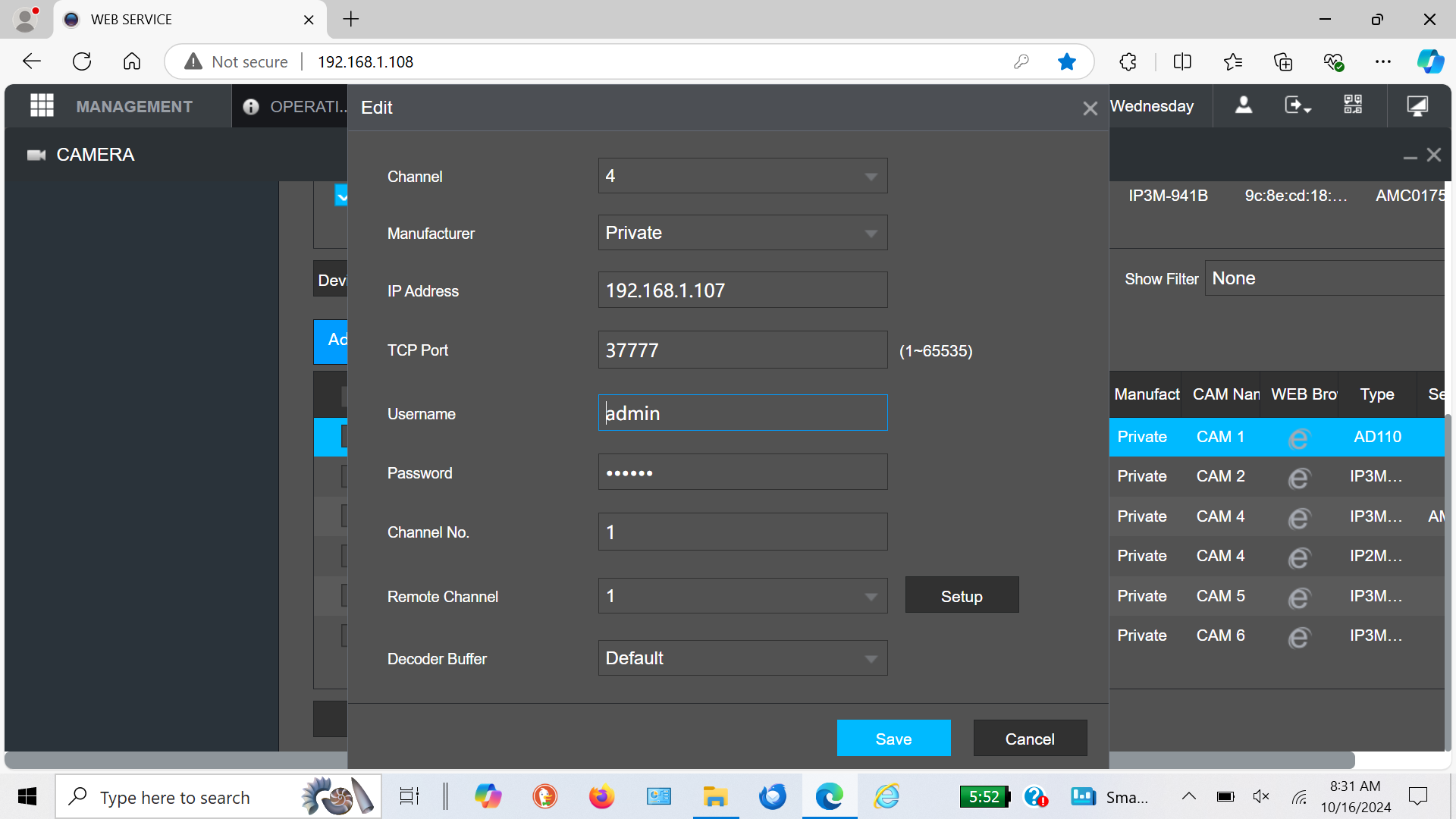
Task: Click the Password input field
Action: (742, 472)
